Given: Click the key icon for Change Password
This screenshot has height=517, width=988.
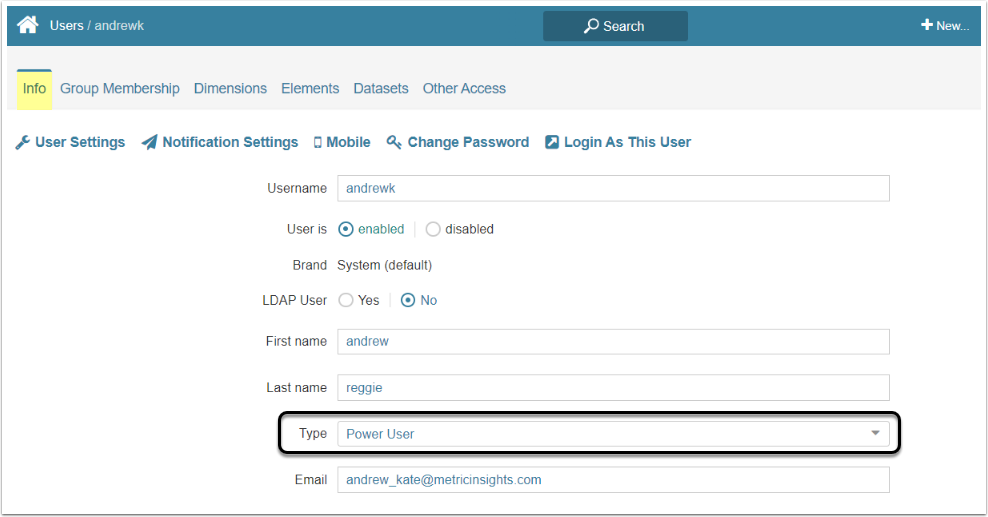Looking at the screenshot, I should 394,143.
